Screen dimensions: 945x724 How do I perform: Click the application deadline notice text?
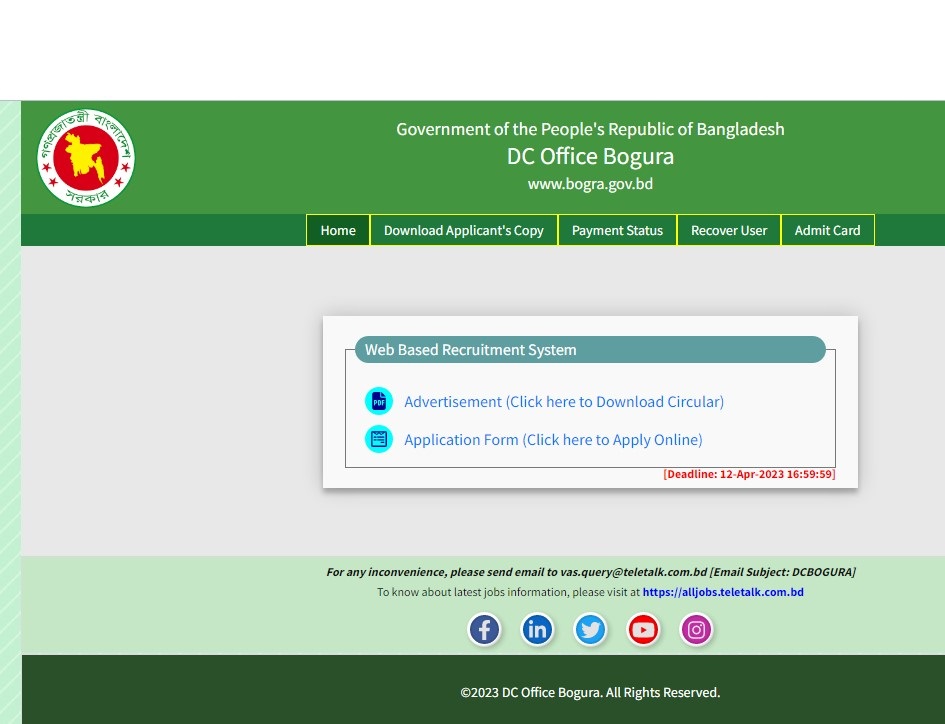click(x=749, y=474)
